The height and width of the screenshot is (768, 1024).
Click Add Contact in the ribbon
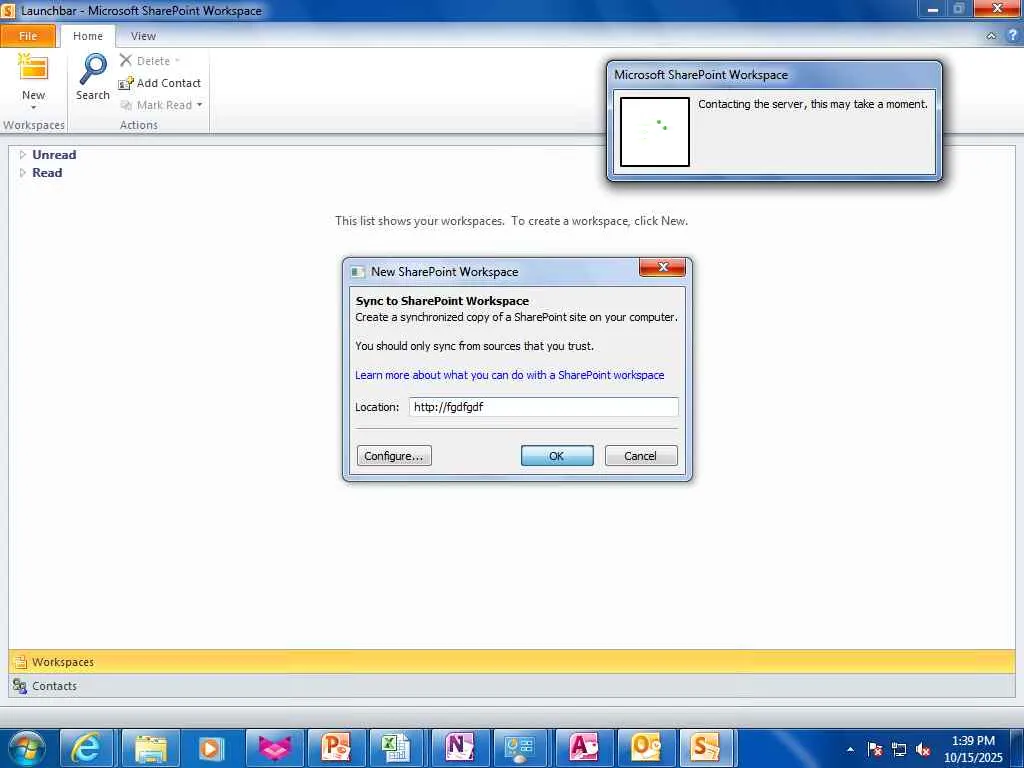(159, 83)
